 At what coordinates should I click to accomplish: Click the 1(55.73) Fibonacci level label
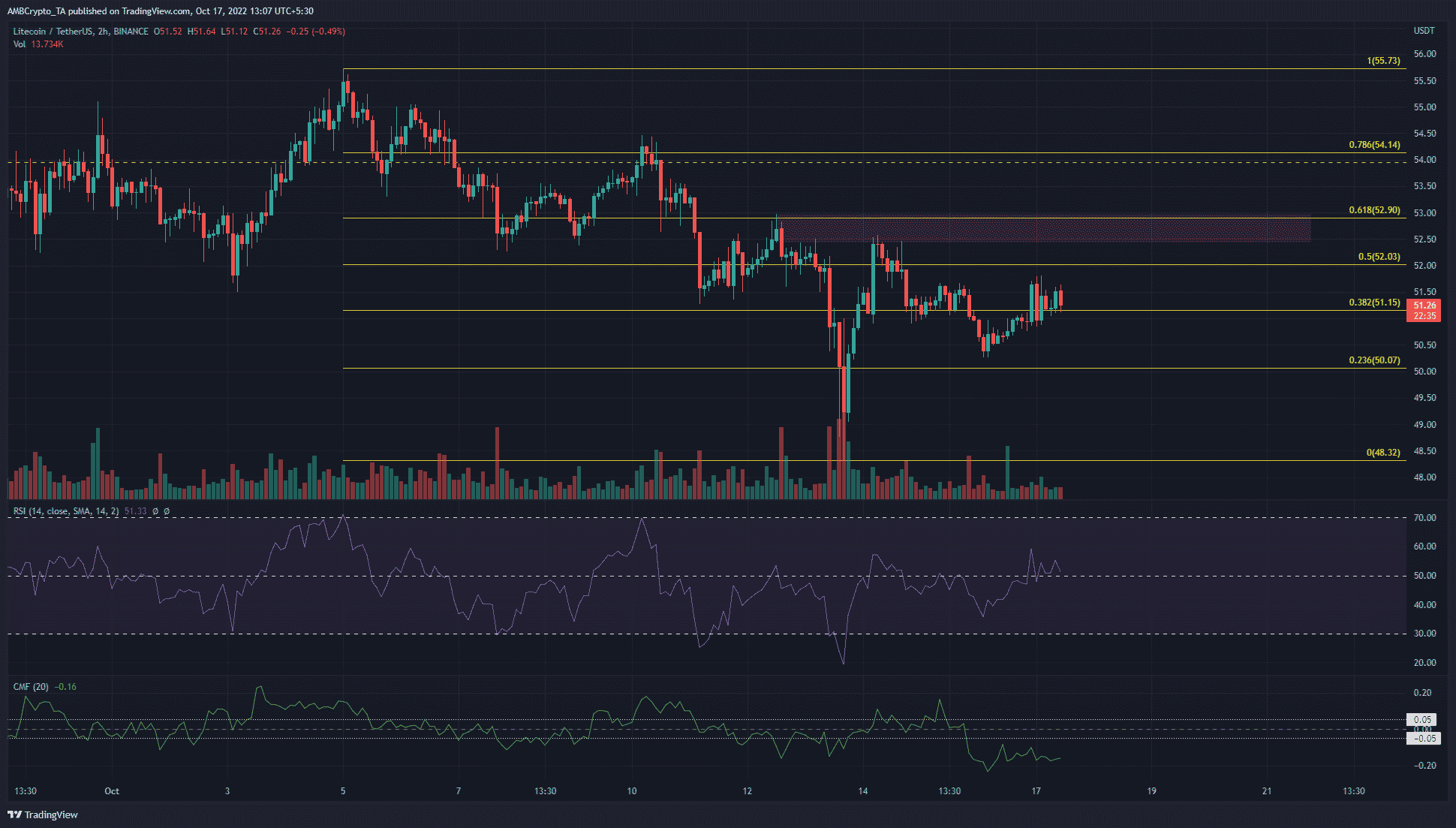[1383, 61]
